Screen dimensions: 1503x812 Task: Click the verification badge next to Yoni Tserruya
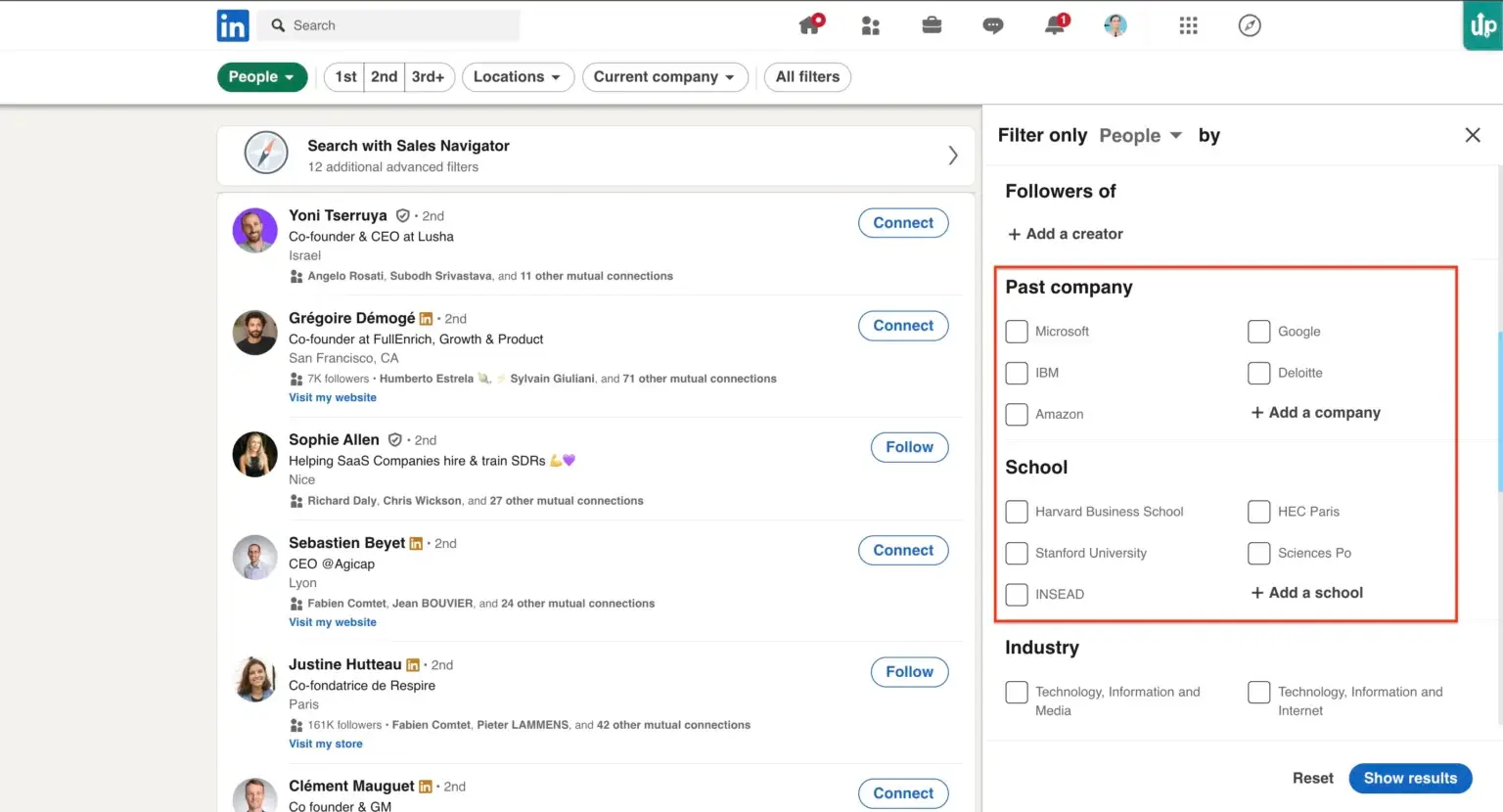(402, 215)
